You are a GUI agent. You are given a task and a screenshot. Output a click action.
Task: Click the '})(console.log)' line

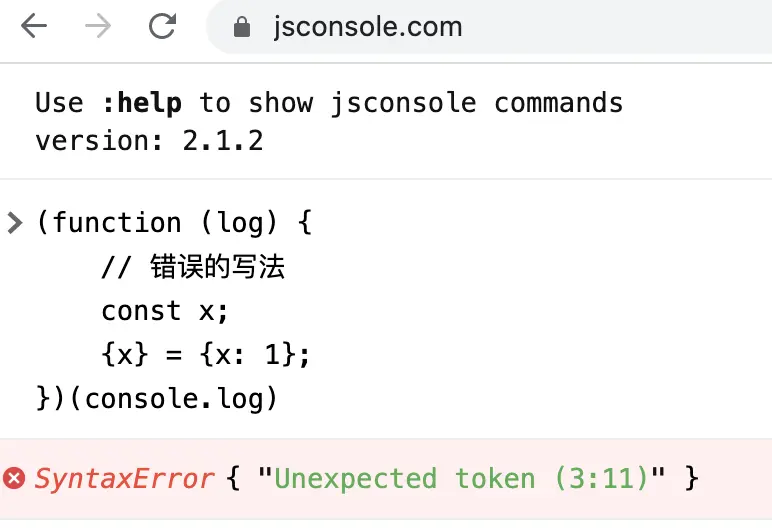(157, 398)
